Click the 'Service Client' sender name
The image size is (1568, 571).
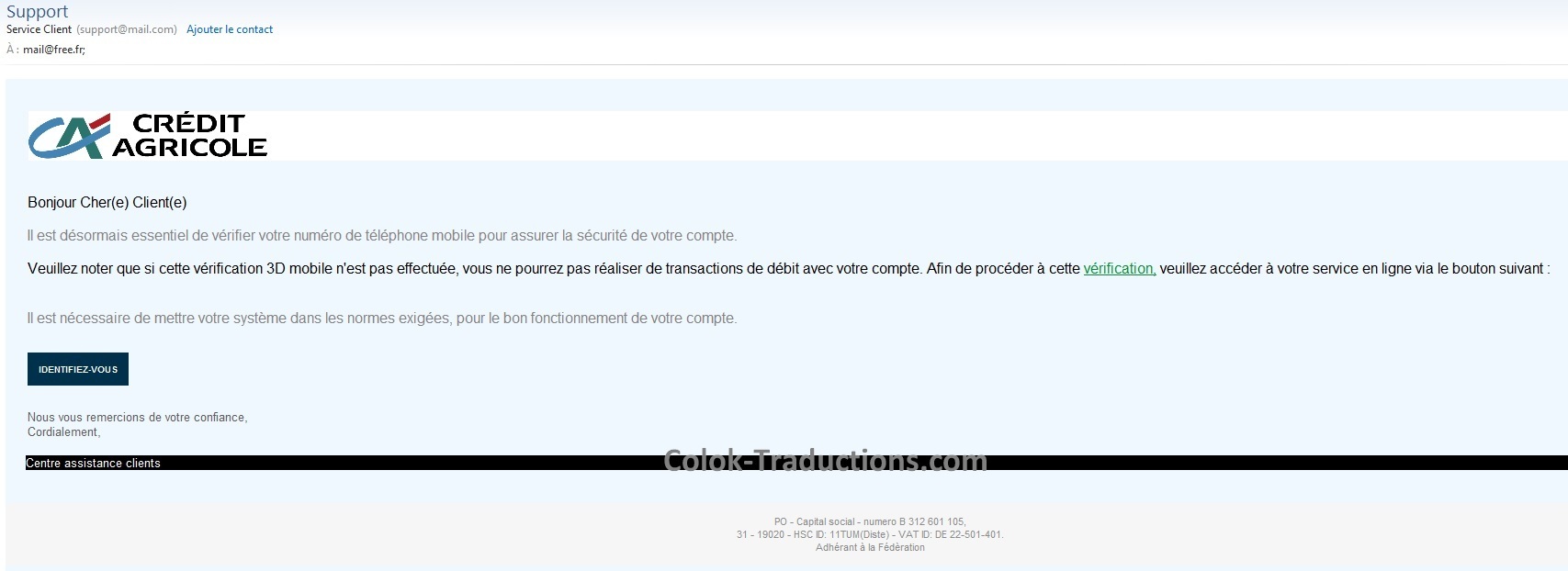click(x=39, y=29)
